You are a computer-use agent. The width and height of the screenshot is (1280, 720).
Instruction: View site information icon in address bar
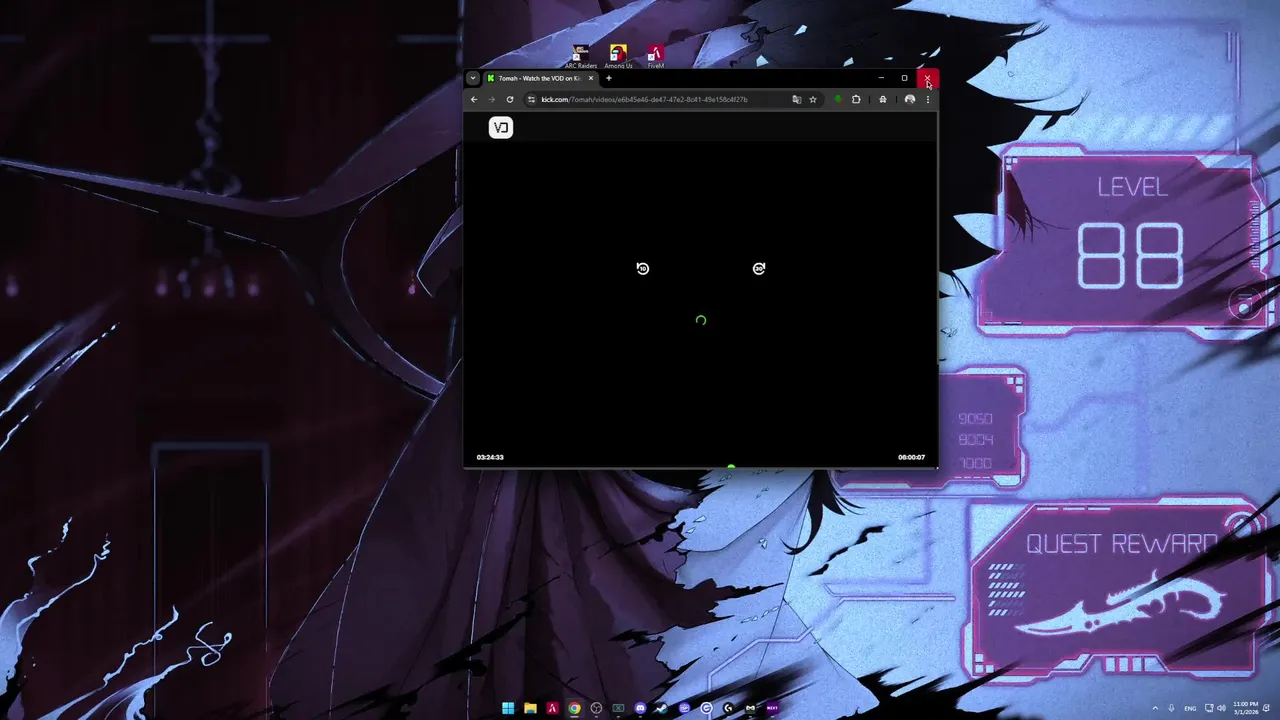pos(531,99)
